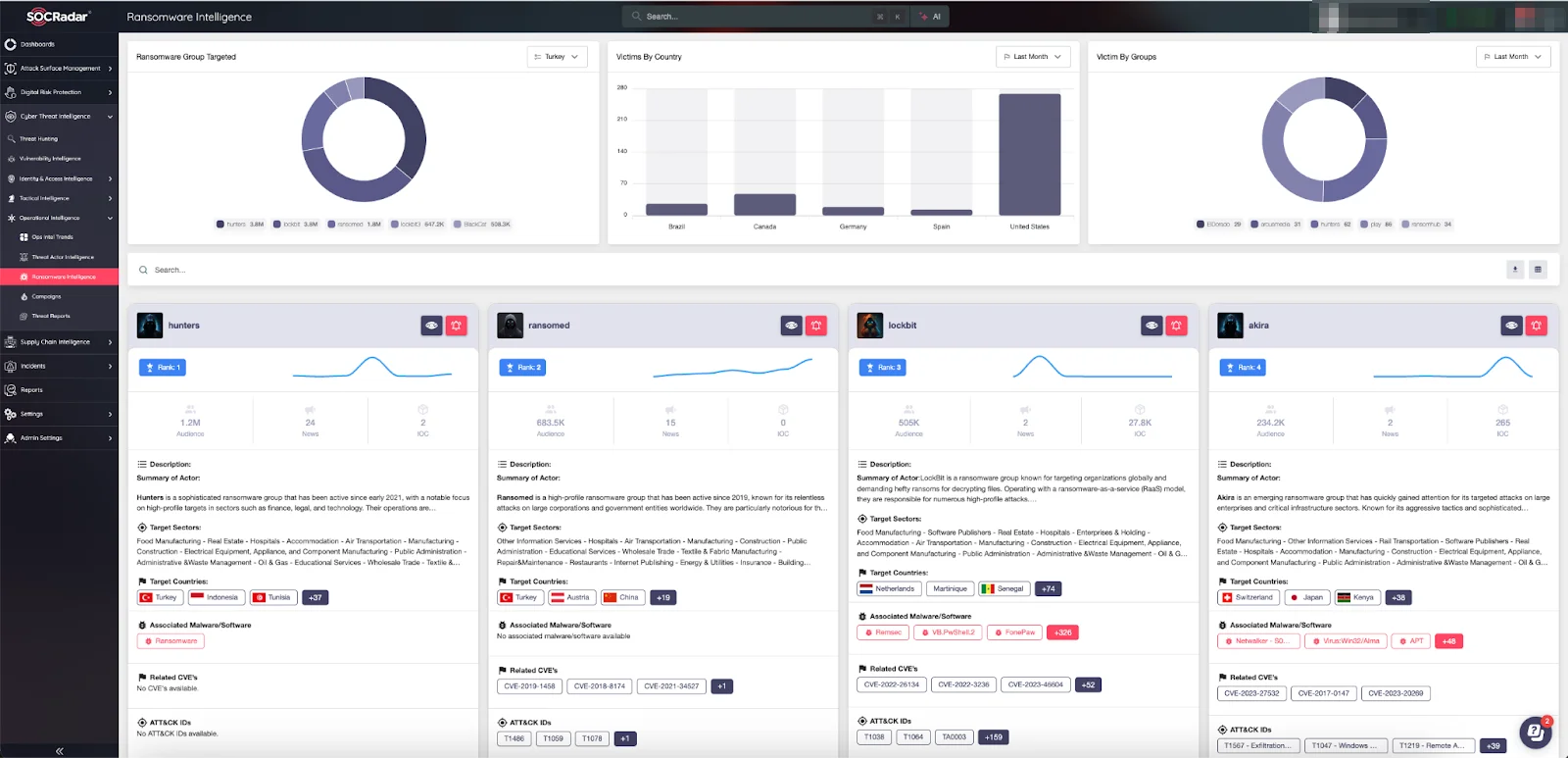Screen dimensions: 1568x758
Task: Show +74 more countries for lockbit
Action: [x=1048, y=589]
